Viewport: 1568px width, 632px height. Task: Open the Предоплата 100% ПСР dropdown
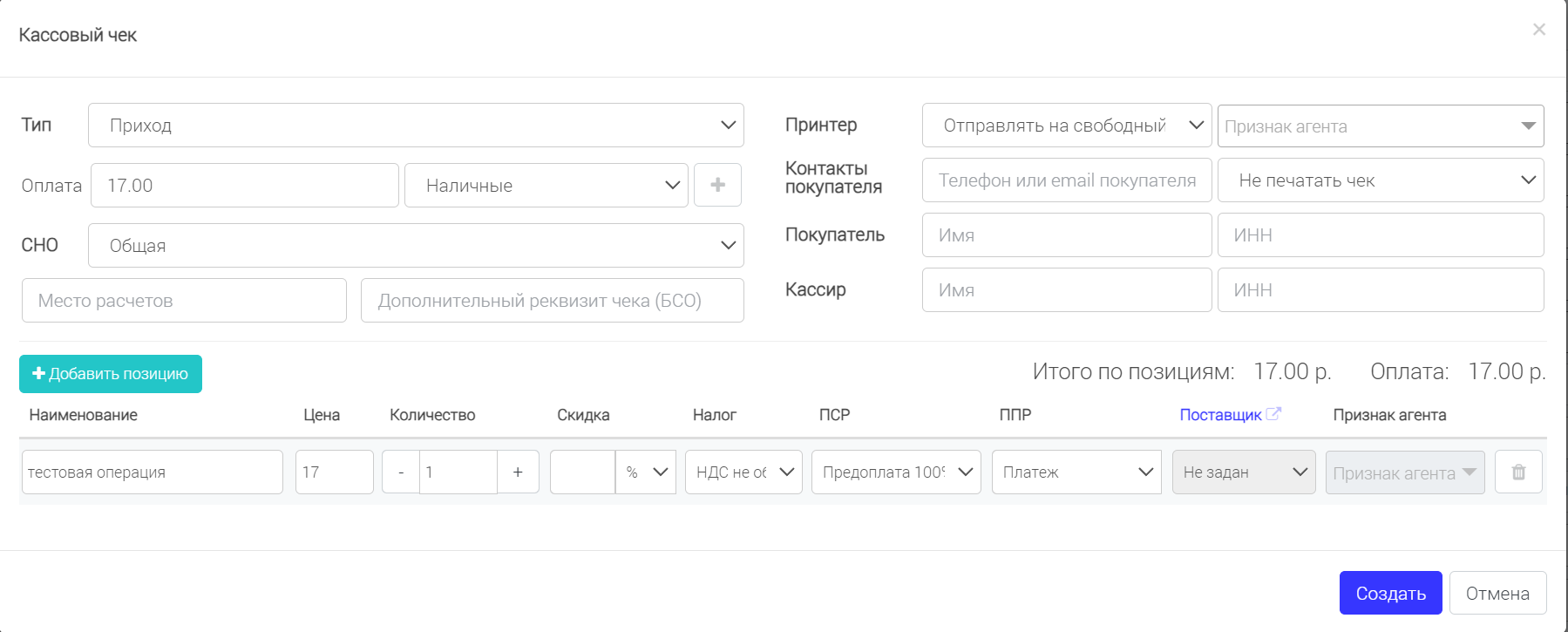point(896,472)
